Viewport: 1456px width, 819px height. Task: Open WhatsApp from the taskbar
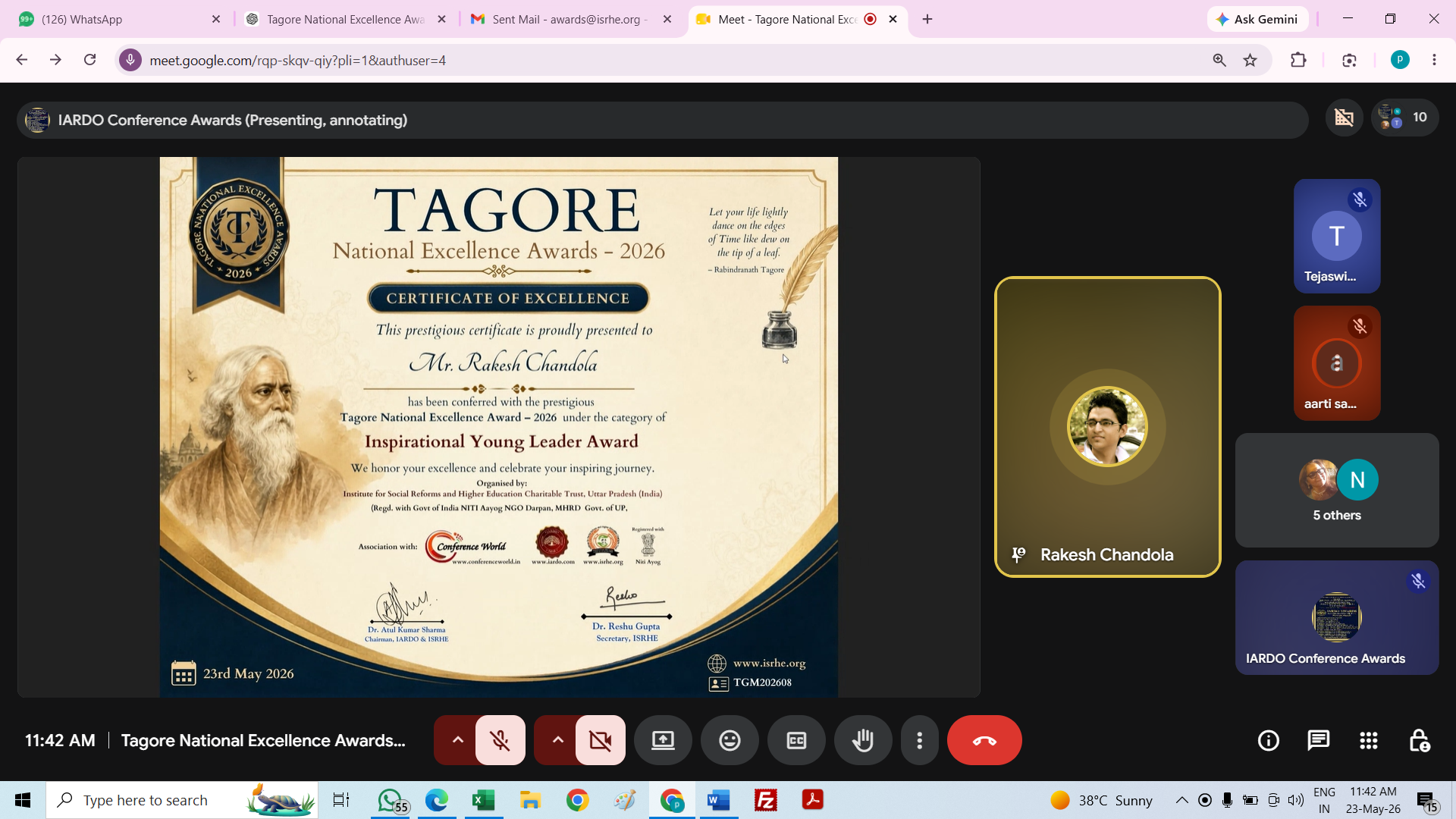[391, 800]
